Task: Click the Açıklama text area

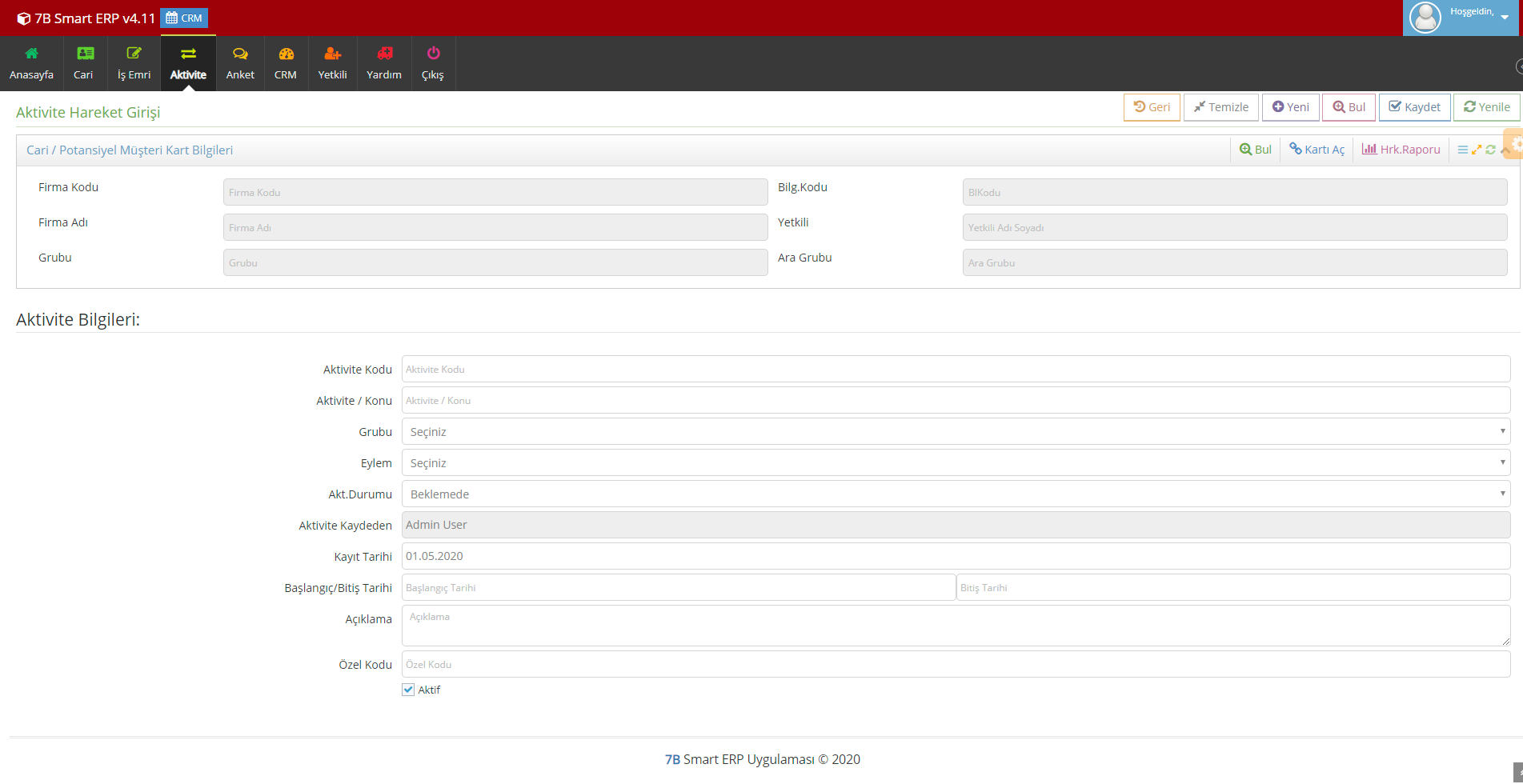Action: (x=956, y=626)
